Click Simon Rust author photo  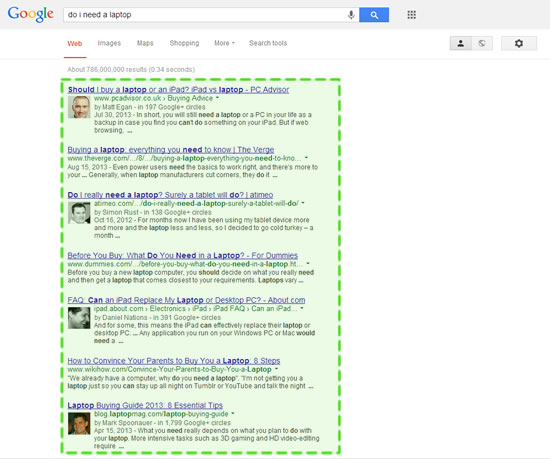[79, 213]
